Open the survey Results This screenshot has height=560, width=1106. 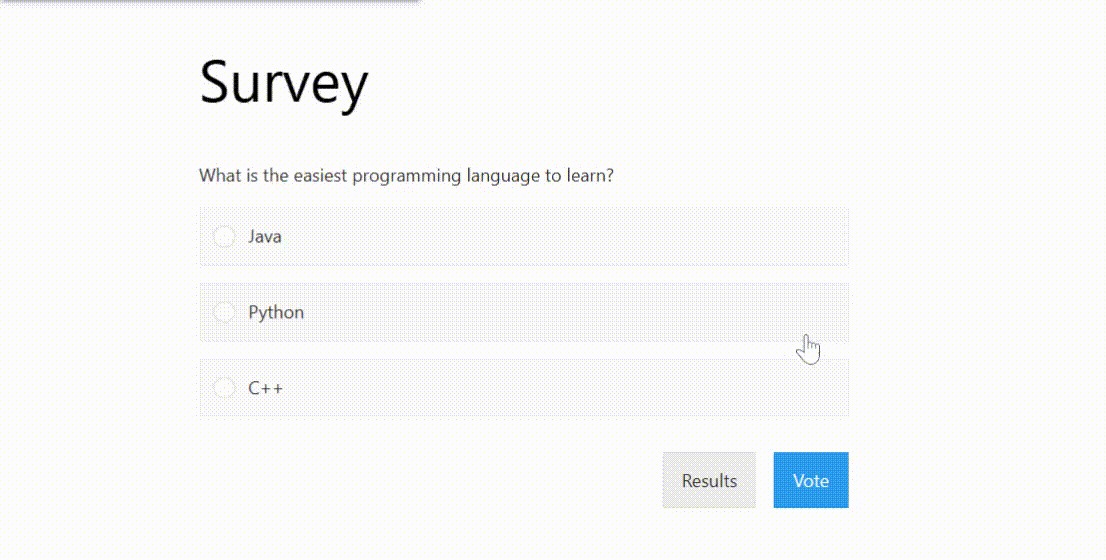(x=709, y=480)
